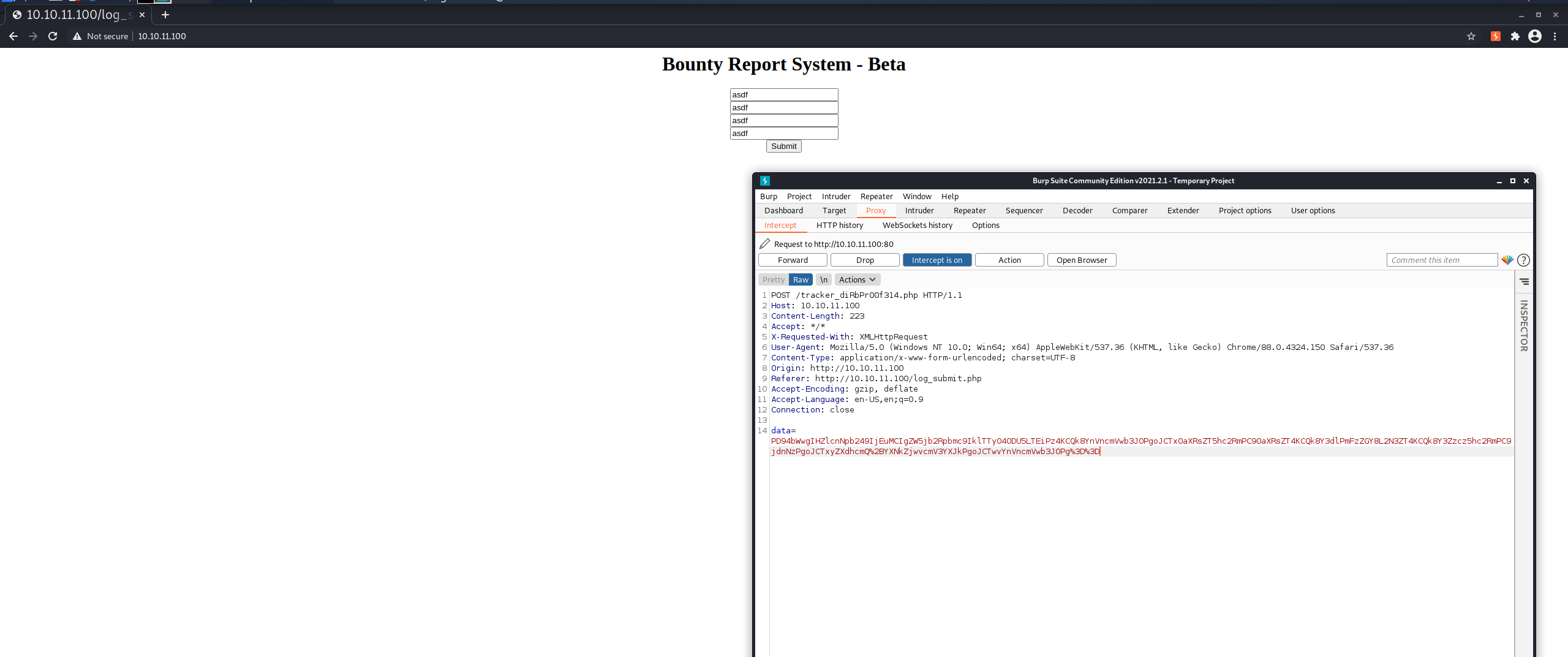Image resolution: width=1568 pixels, height=657 pixels.
Task: Expand the INSPECTOR side panel
Action: coord(1524,325)
